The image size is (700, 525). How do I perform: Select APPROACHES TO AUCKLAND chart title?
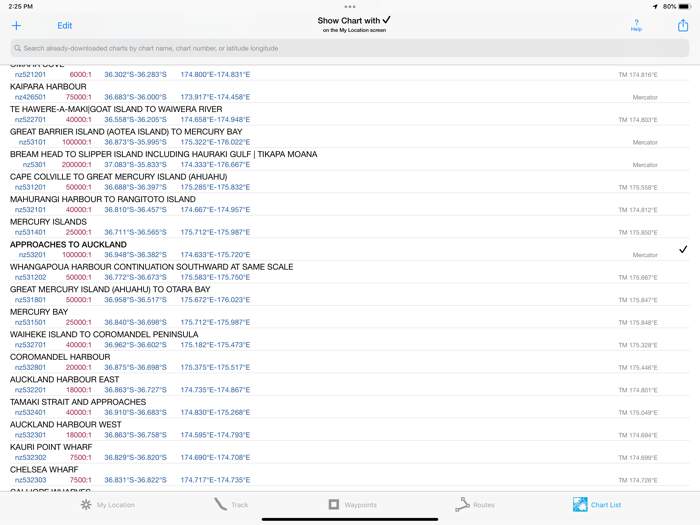tap(68, 245)
